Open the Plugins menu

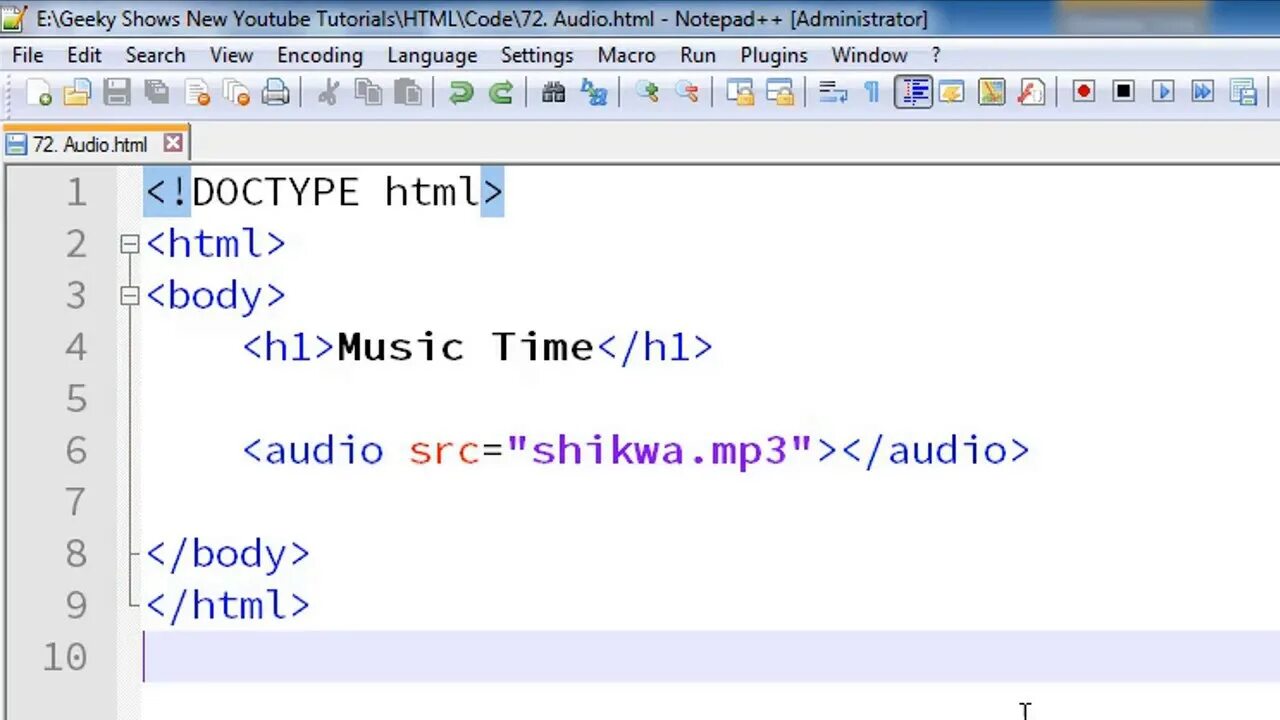click(x=773, y=55)
